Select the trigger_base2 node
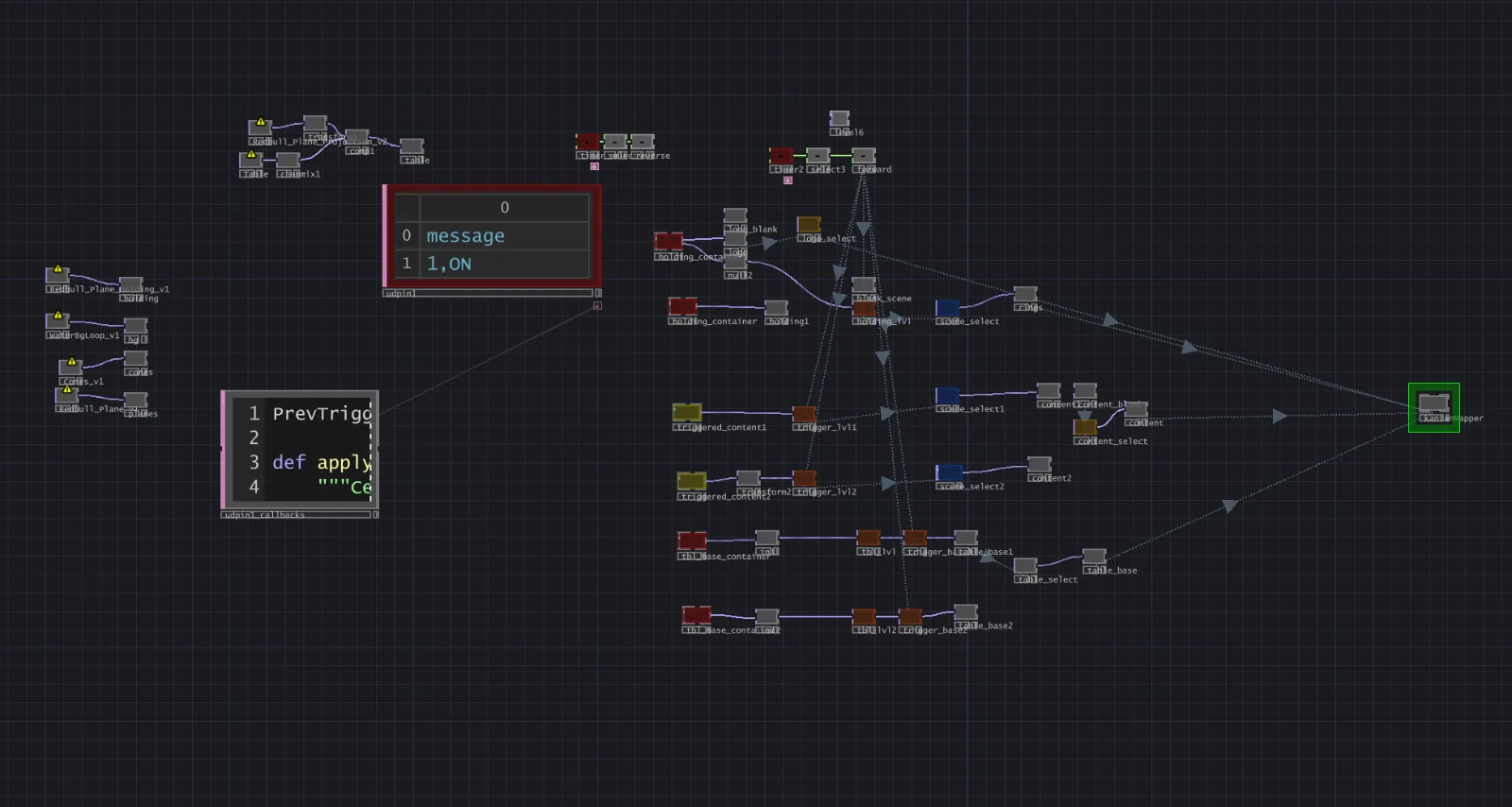 point(910,617)
